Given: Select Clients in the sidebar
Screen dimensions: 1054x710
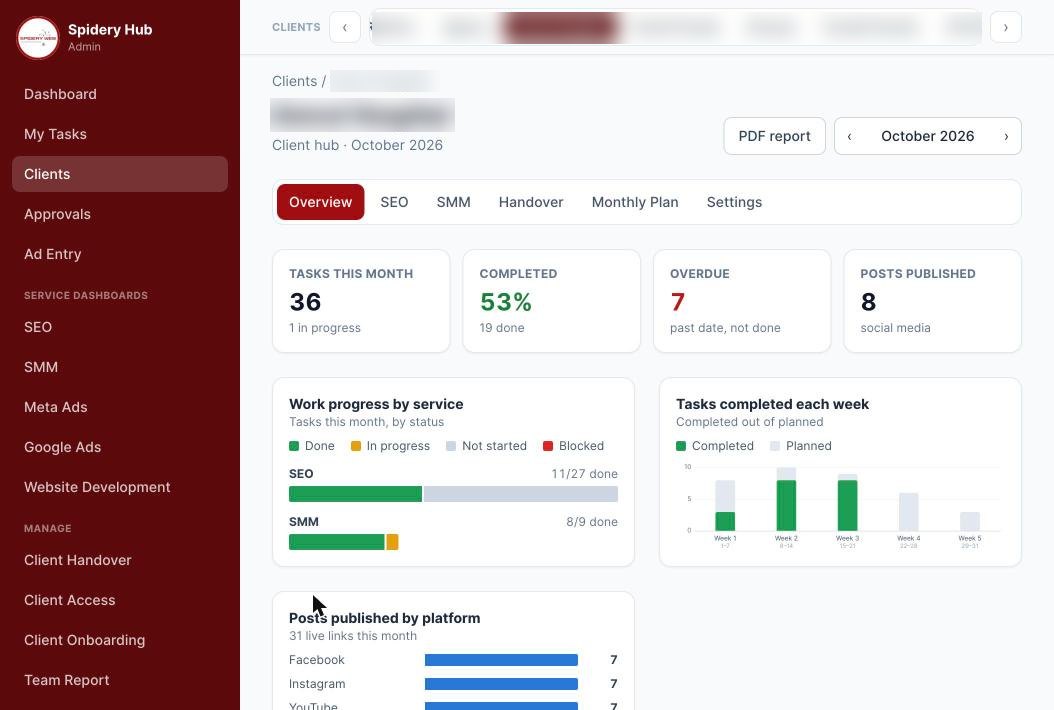Looking at the screenshot, I should point(120,174).
